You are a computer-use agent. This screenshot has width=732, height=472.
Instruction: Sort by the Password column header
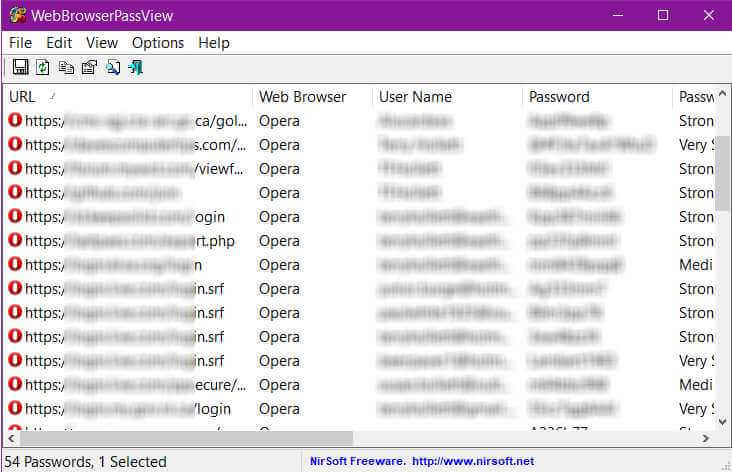[598, 97]
